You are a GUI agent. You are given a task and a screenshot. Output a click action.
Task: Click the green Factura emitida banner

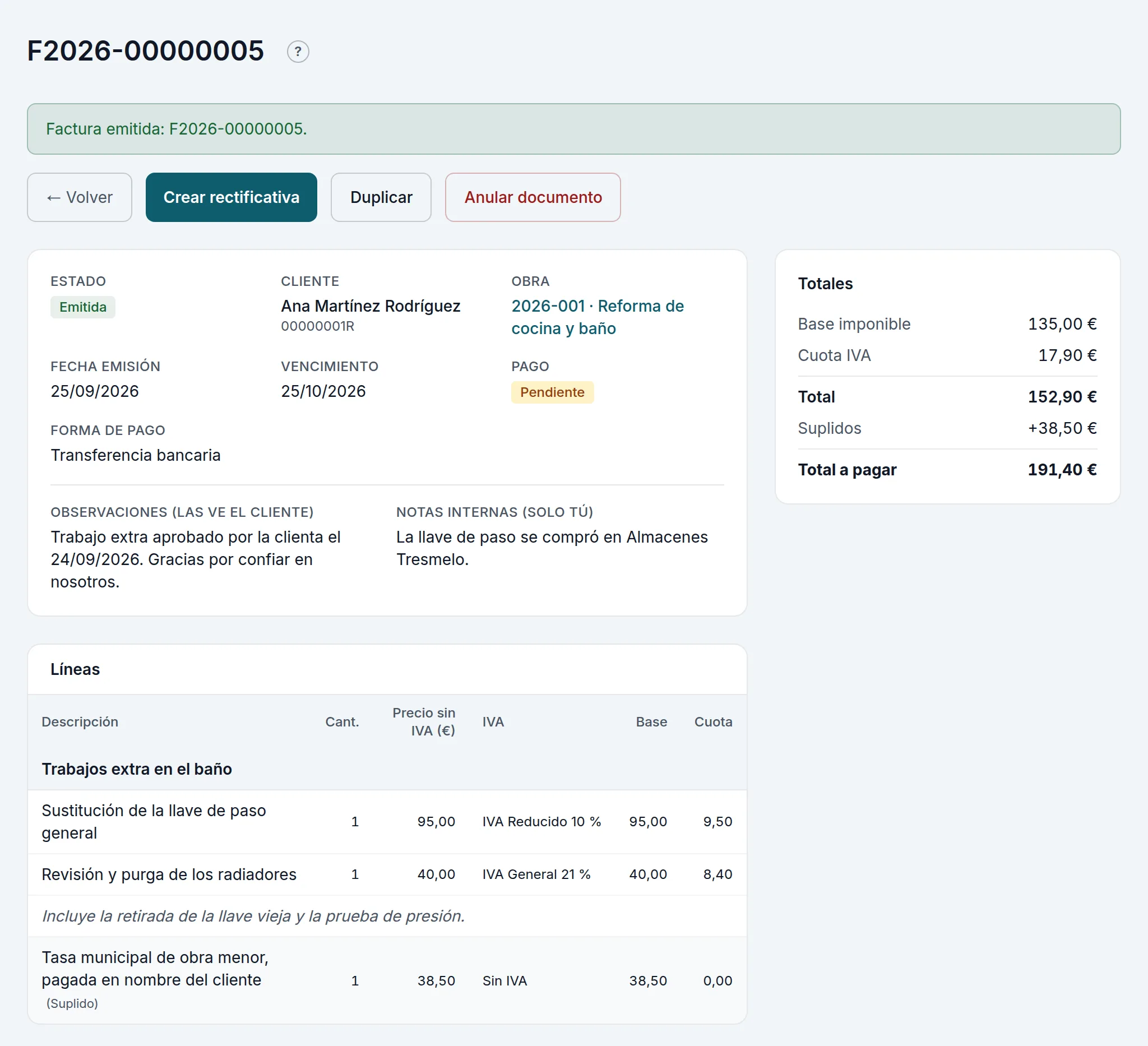574,129
